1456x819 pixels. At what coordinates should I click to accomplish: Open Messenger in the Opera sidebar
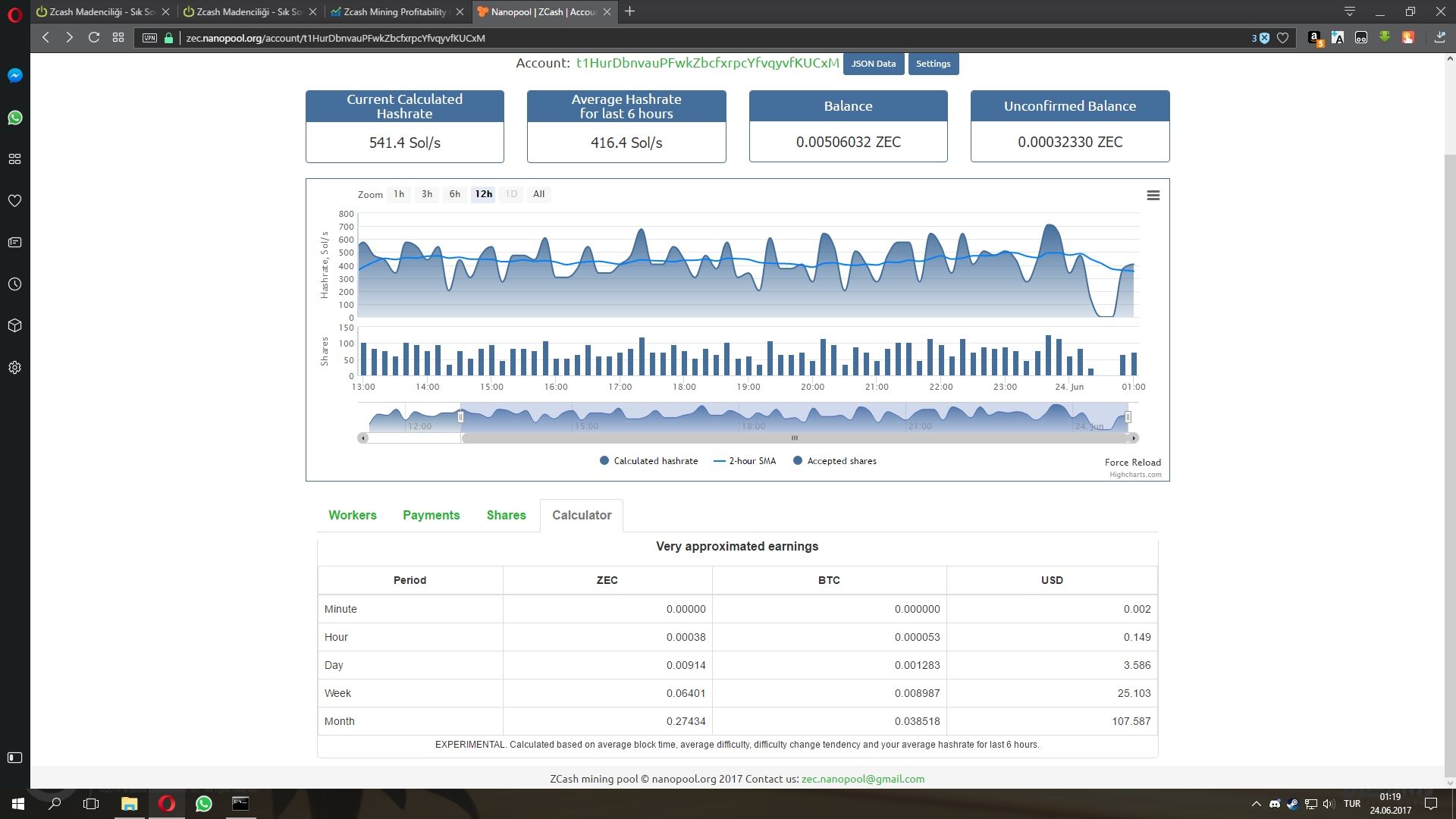click(14, 76)
